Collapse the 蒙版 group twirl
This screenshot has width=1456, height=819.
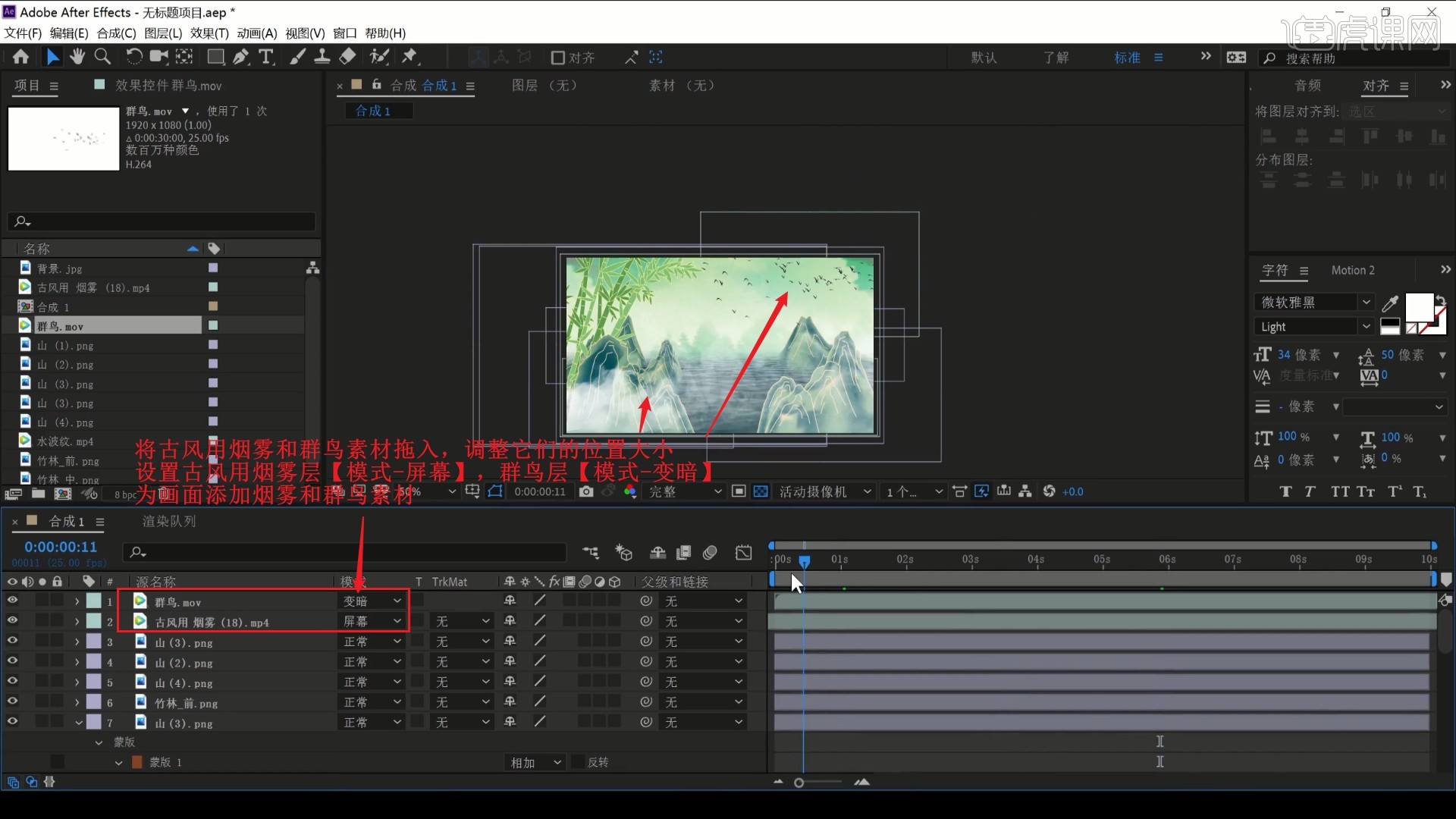(x=99, y=742)
